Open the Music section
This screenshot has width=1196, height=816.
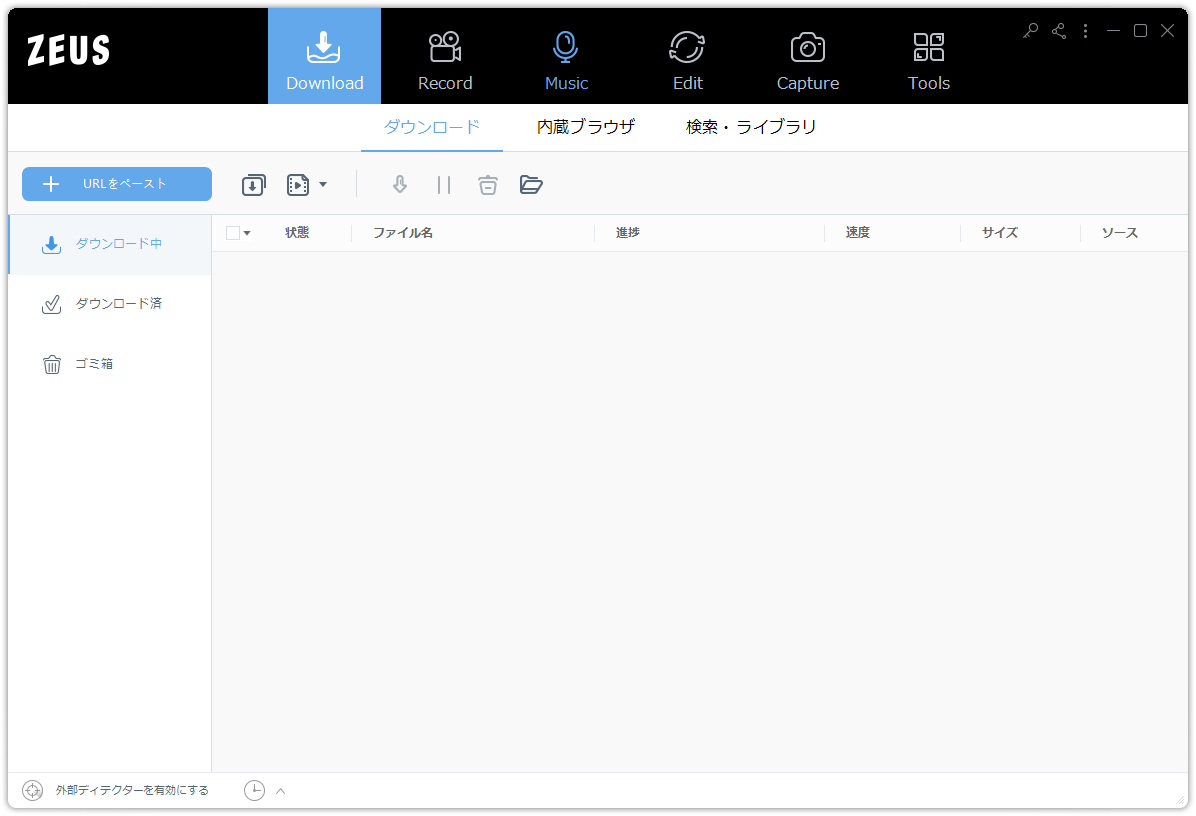tap(565, 55)
